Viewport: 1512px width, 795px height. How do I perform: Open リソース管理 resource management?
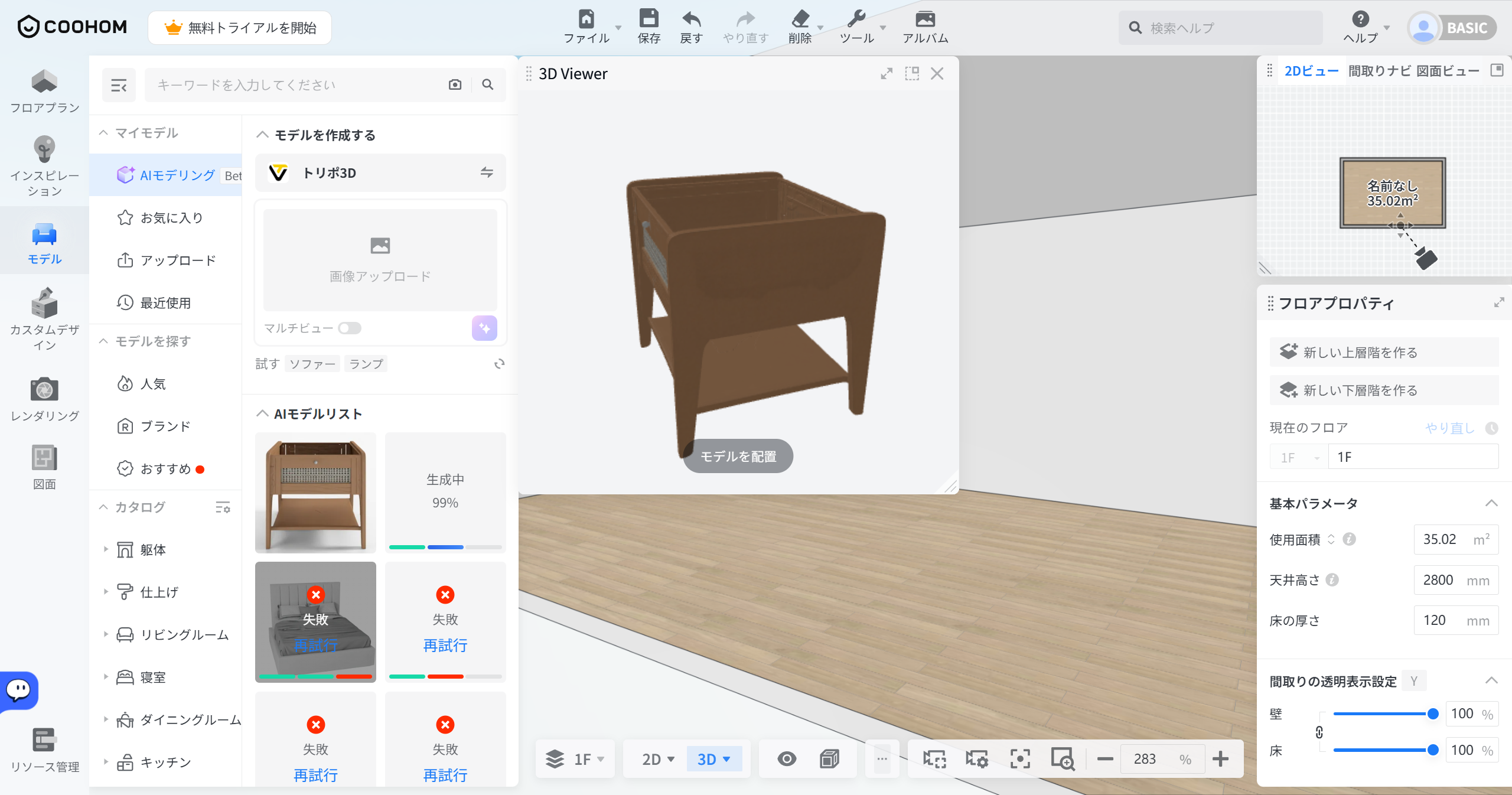point(44,750)
